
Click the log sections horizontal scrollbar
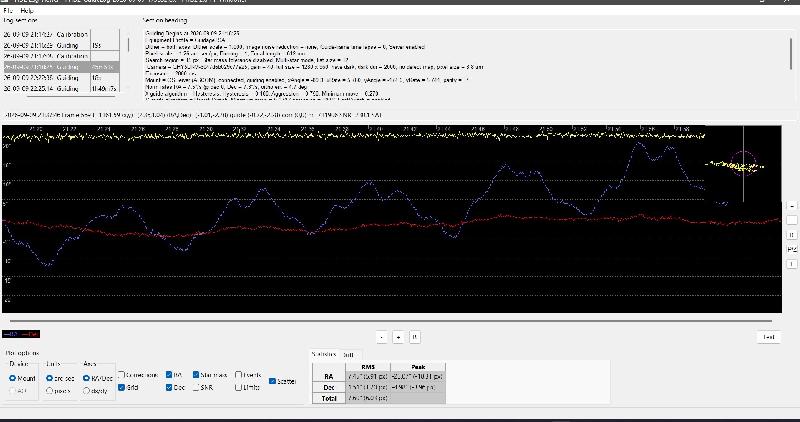71,95
